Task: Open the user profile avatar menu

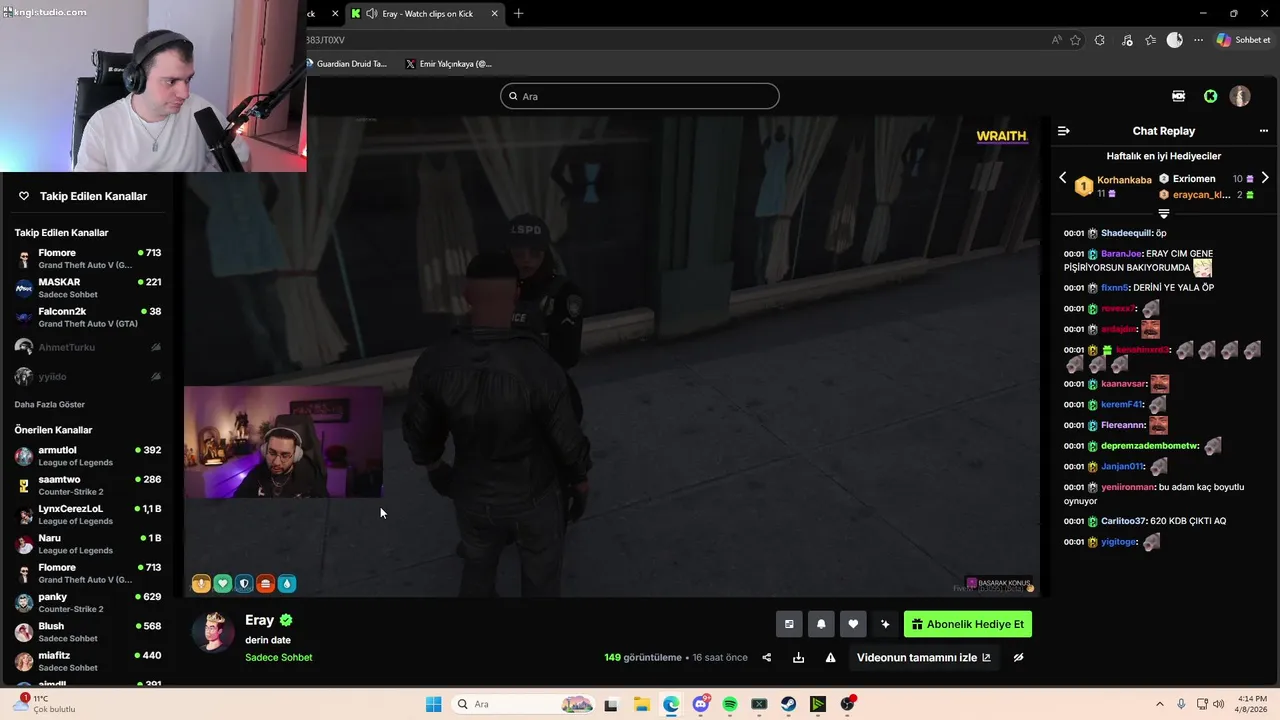Action: pyautogui.click(x=1240, y=96)
